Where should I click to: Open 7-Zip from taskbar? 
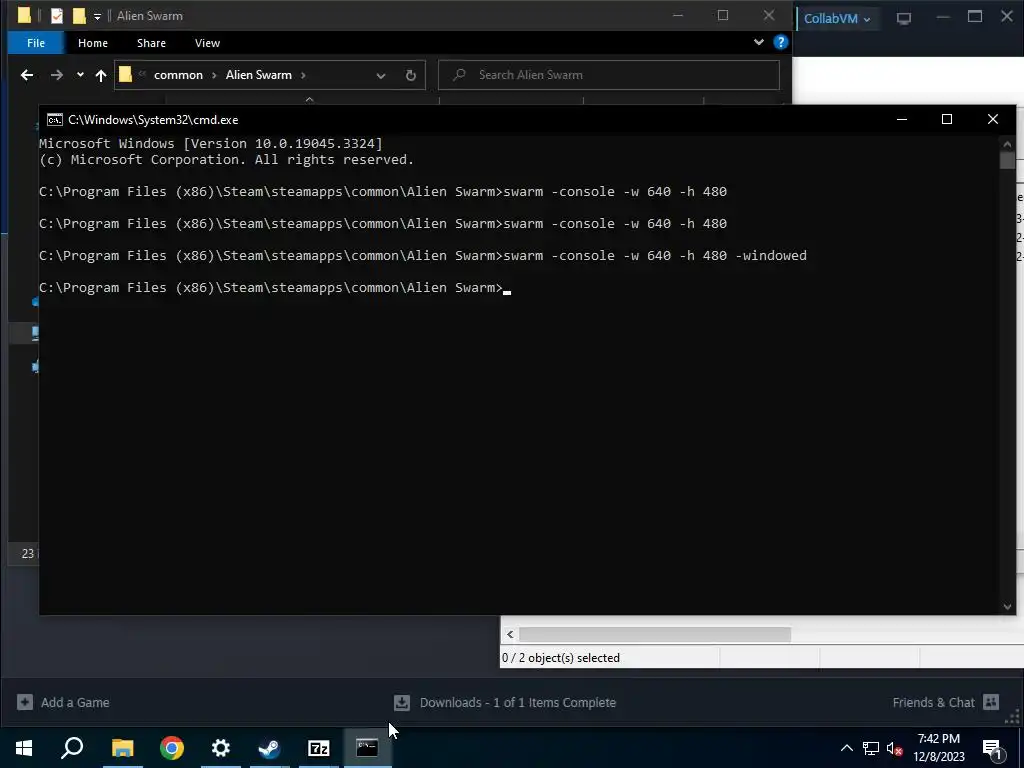(319, 748)
